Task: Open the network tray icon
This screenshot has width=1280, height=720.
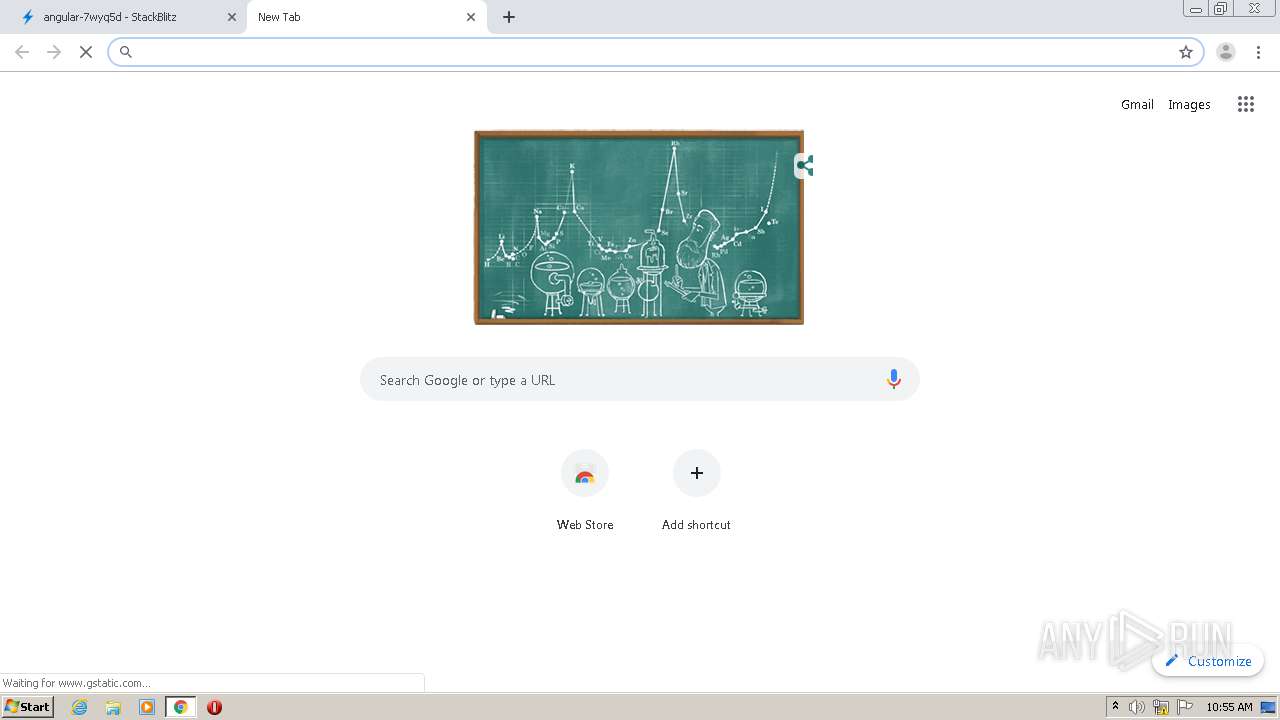Action: pos(1161,707)
